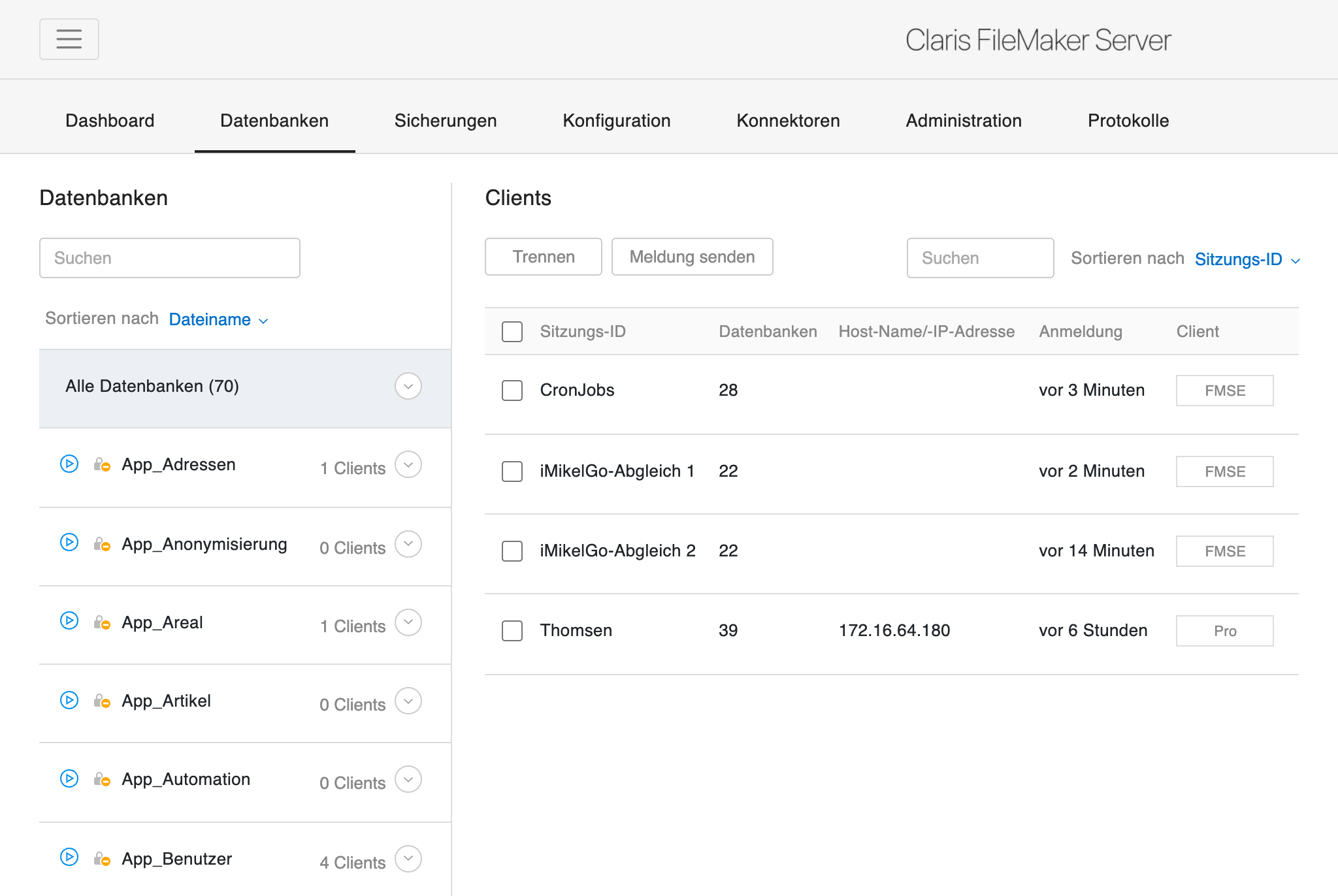Click the play status icon for App_Benutzer

(69, 857)
